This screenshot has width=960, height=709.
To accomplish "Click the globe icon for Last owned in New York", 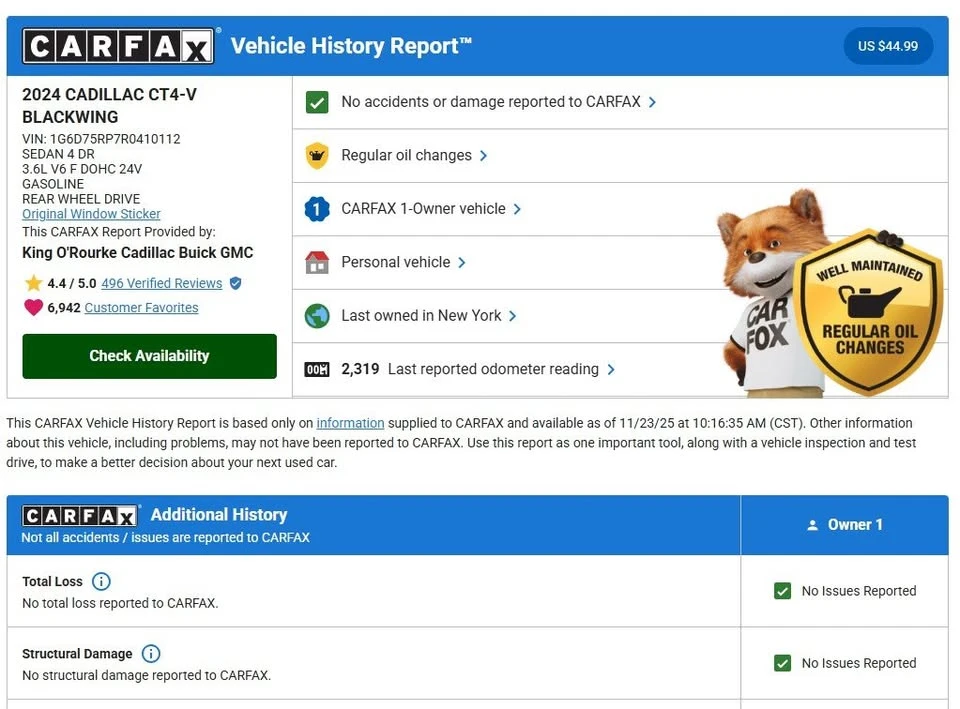I will (x=317, y=316).
